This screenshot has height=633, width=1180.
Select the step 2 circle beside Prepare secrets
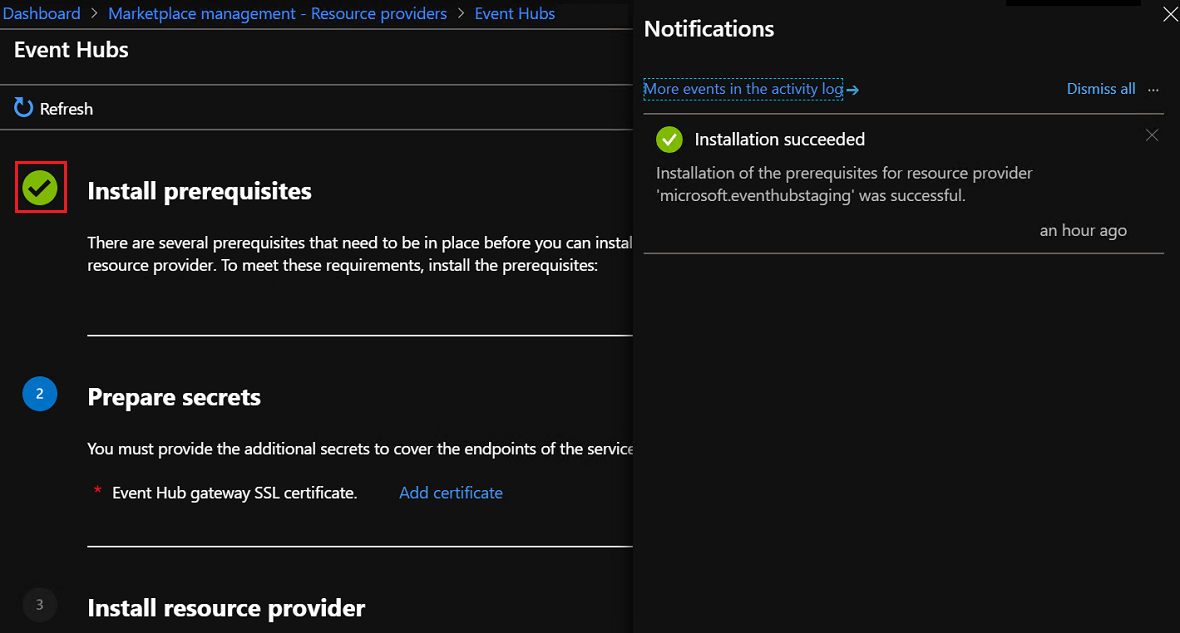point(40,394)
